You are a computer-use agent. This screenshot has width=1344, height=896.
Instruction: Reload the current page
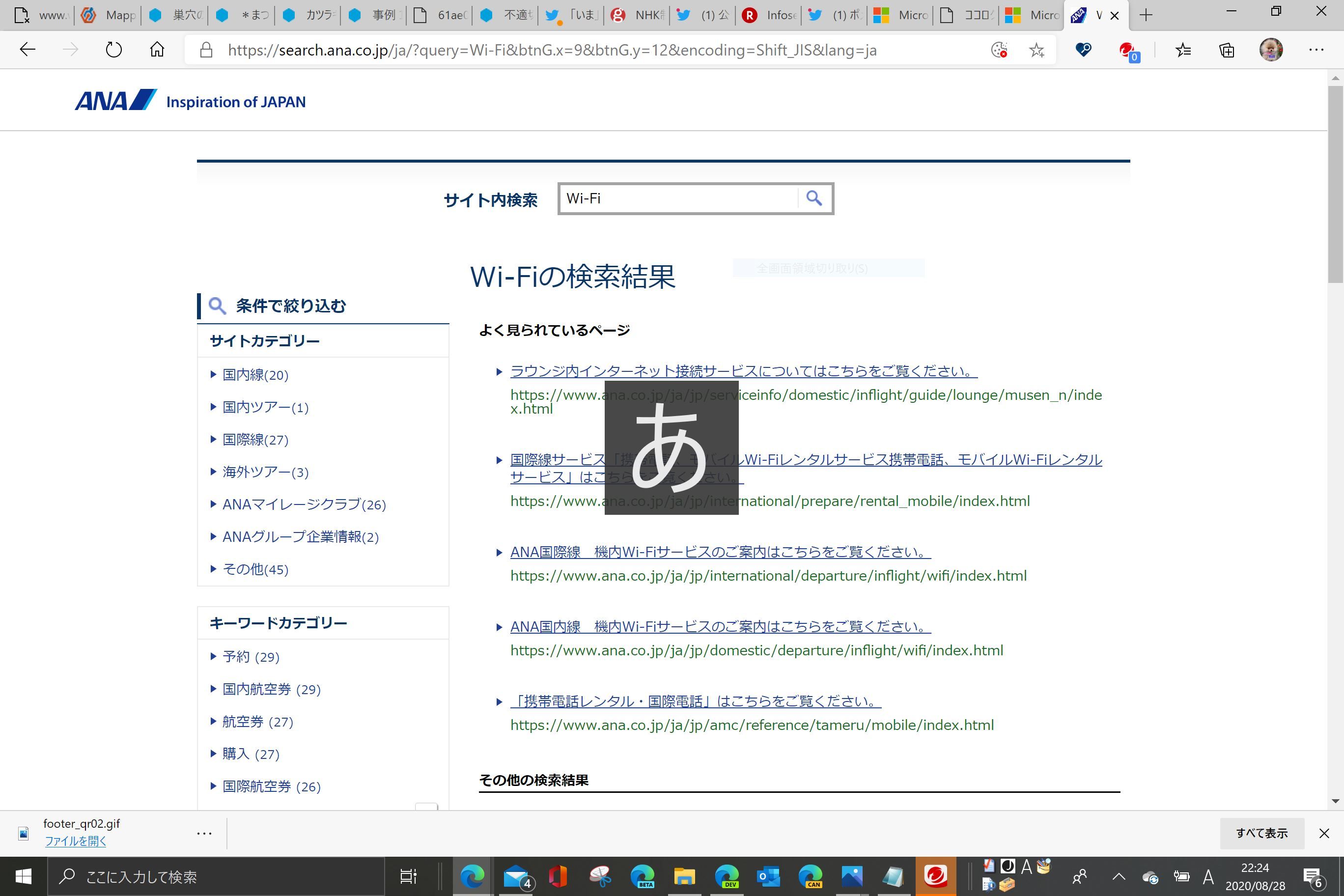(113, 50)
